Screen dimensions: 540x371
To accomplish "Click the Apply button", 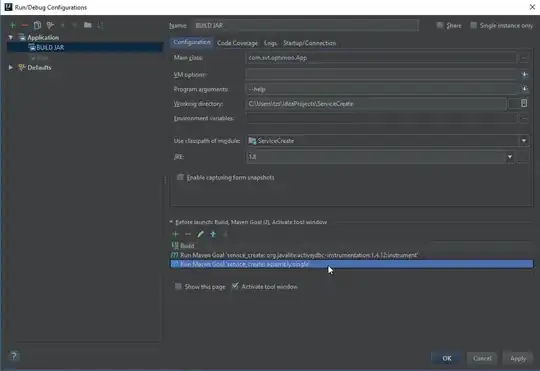I will pos(518,358).
